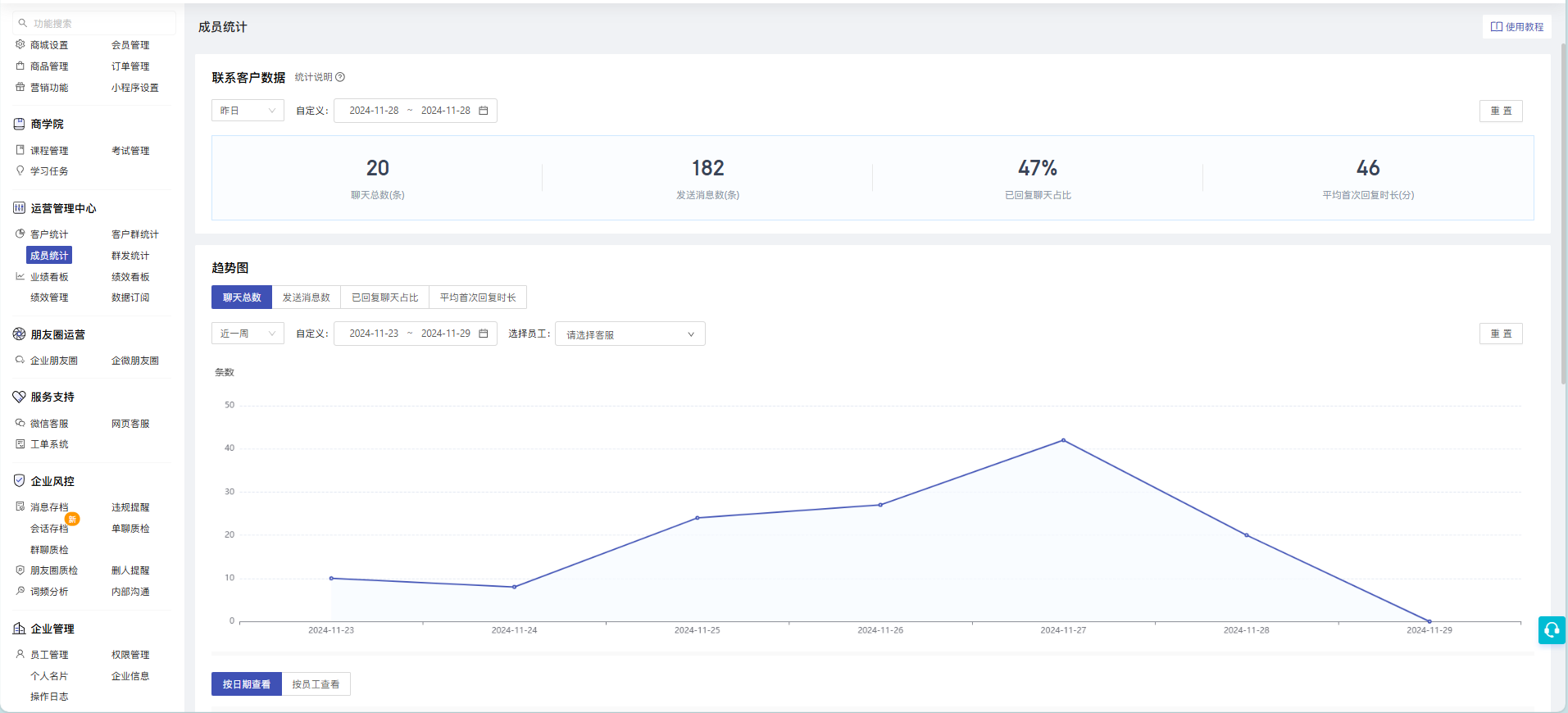
Task: Click the 2024-11-25 chart data point
Action: click(x=698, y=518)
